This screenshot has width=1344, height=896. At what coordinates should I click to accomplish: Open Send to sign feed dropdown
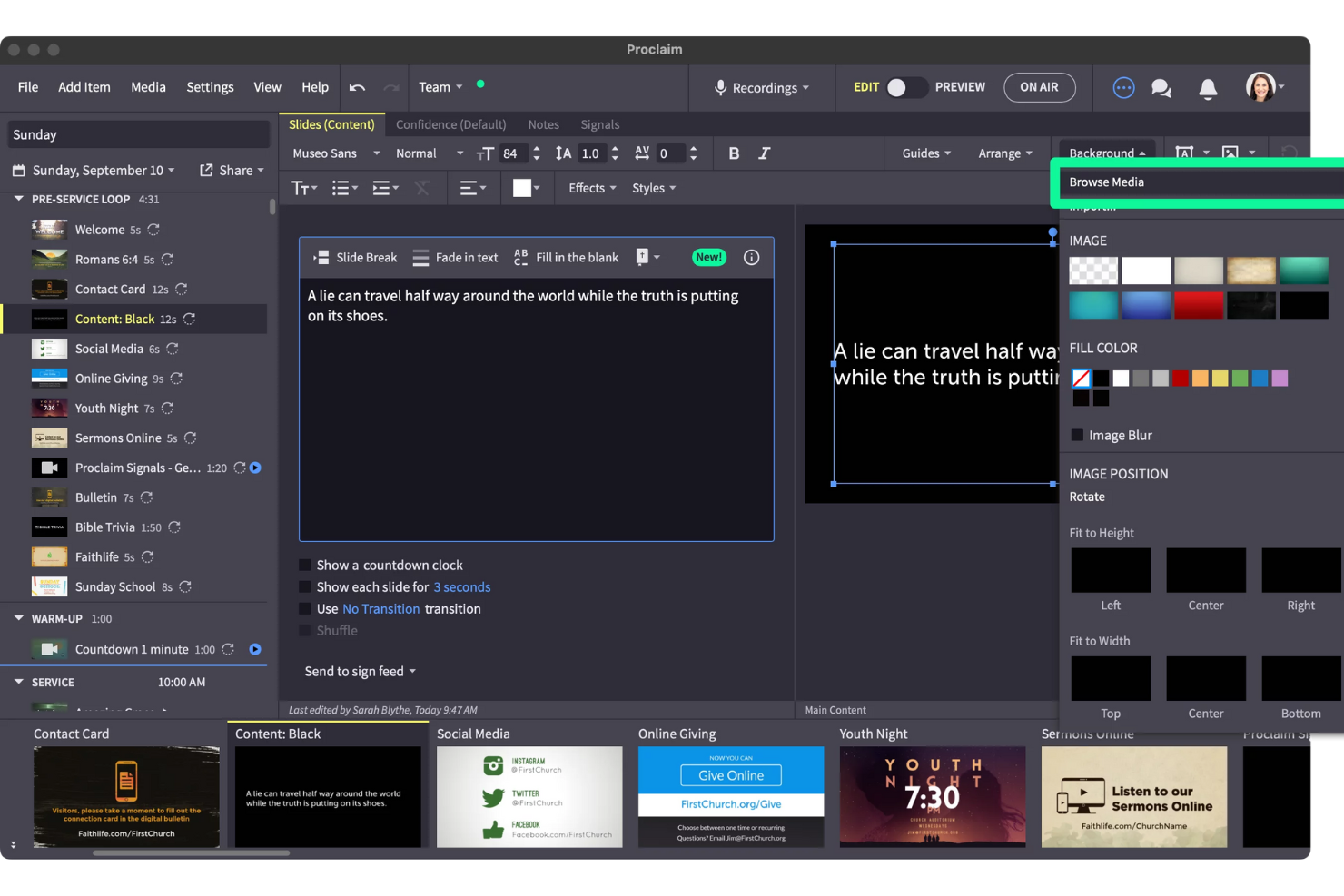click(x=360, y=672)
